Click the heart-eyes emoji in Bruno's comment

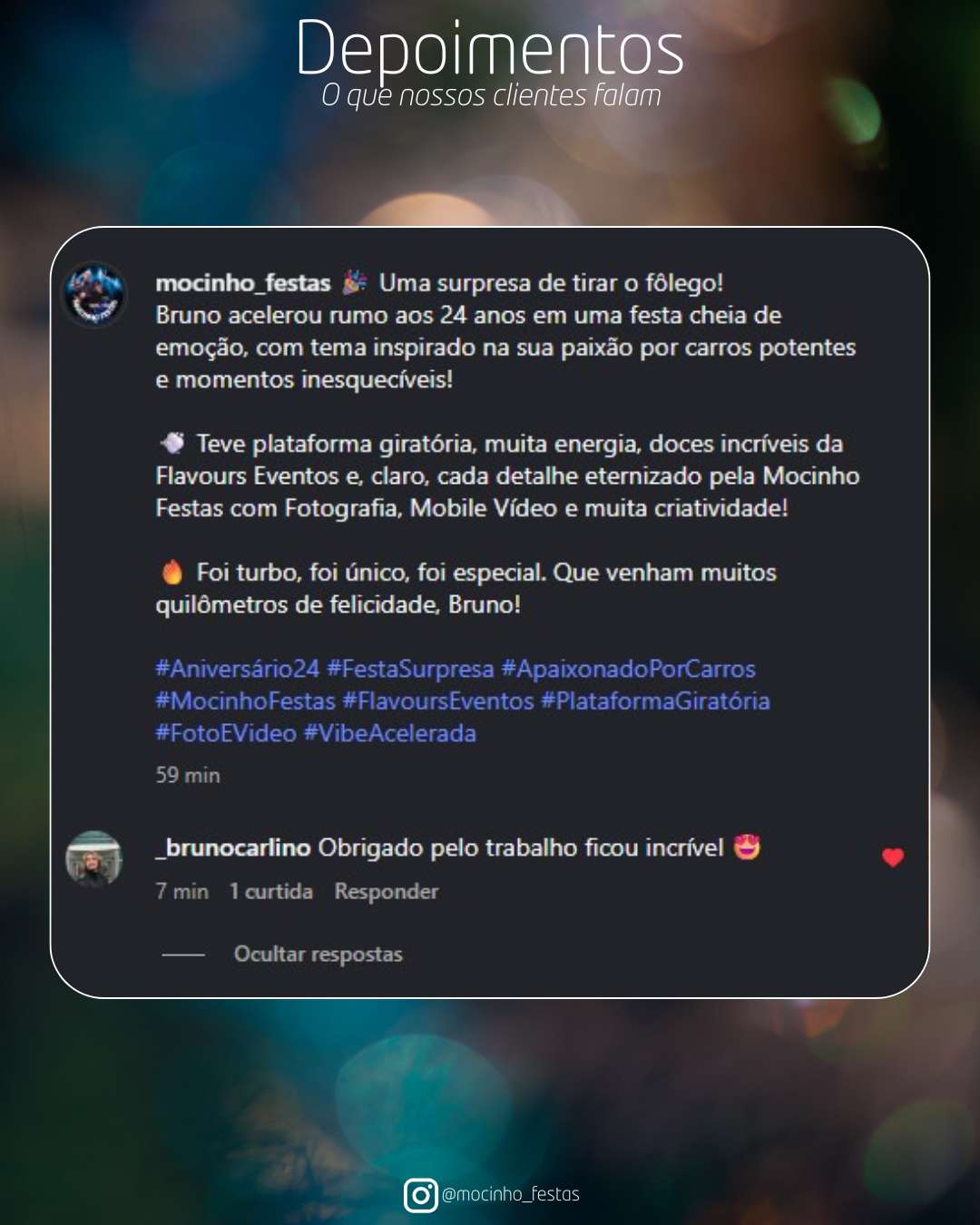pyautogui.click(x=747, y=847)
